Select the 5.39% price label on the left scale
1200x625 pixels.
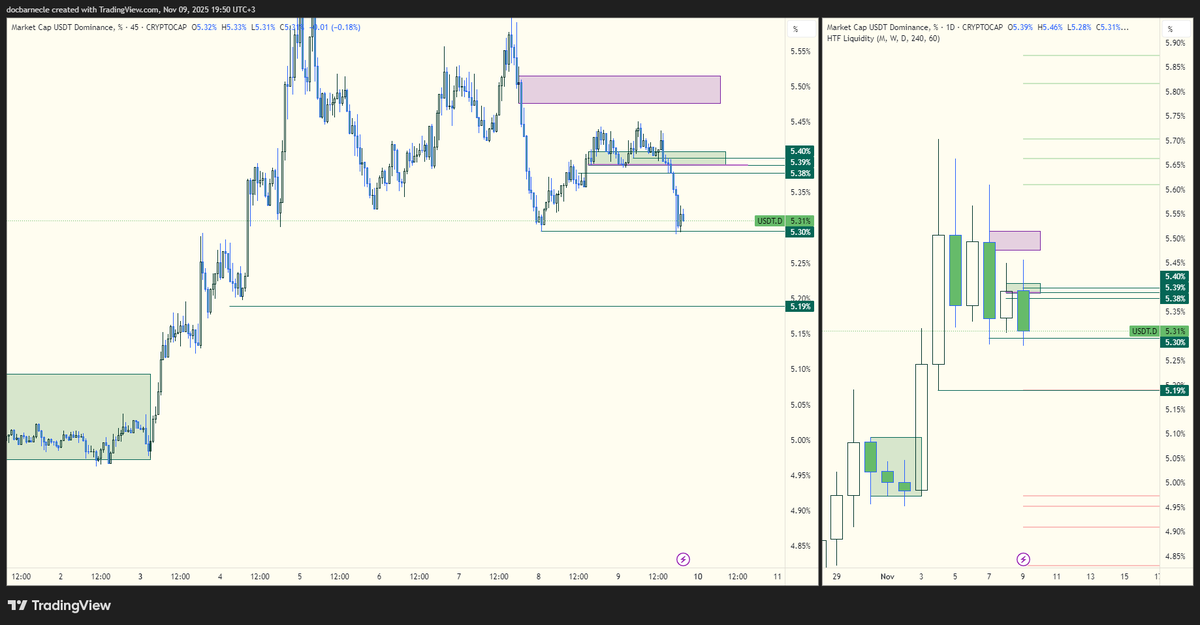click(800, 162)
